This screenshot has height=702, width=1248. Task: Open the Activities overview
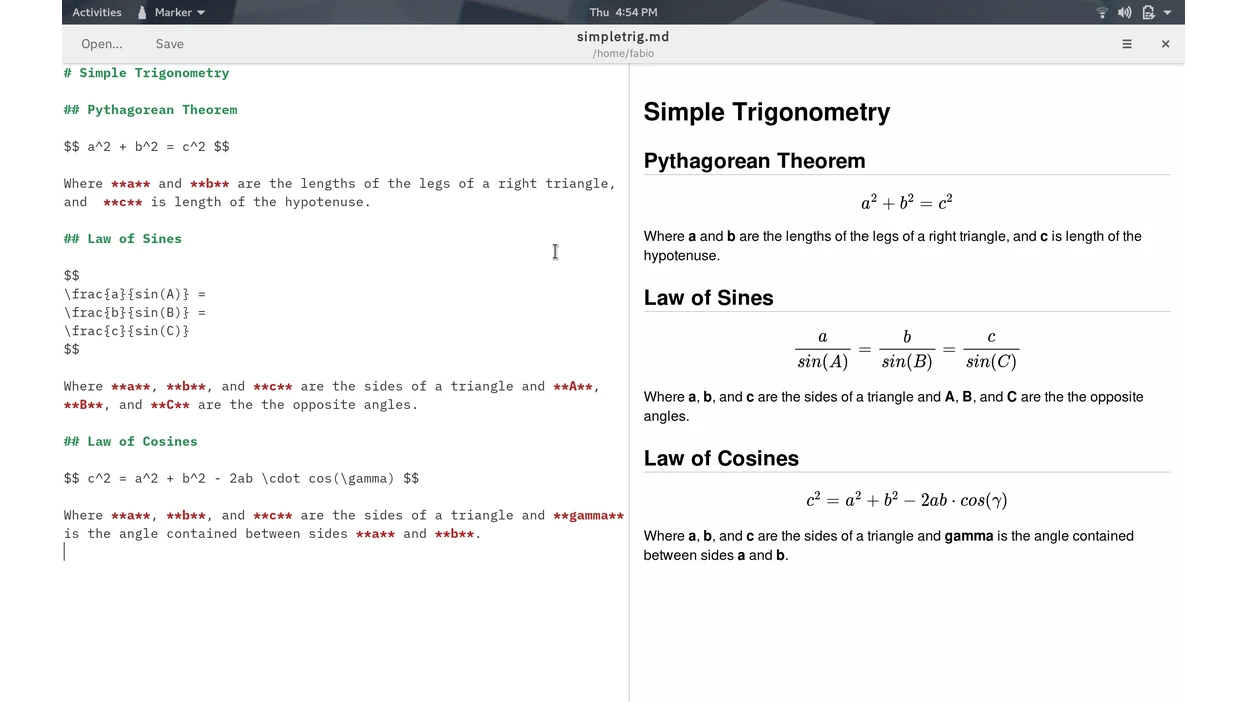(97, 12)
